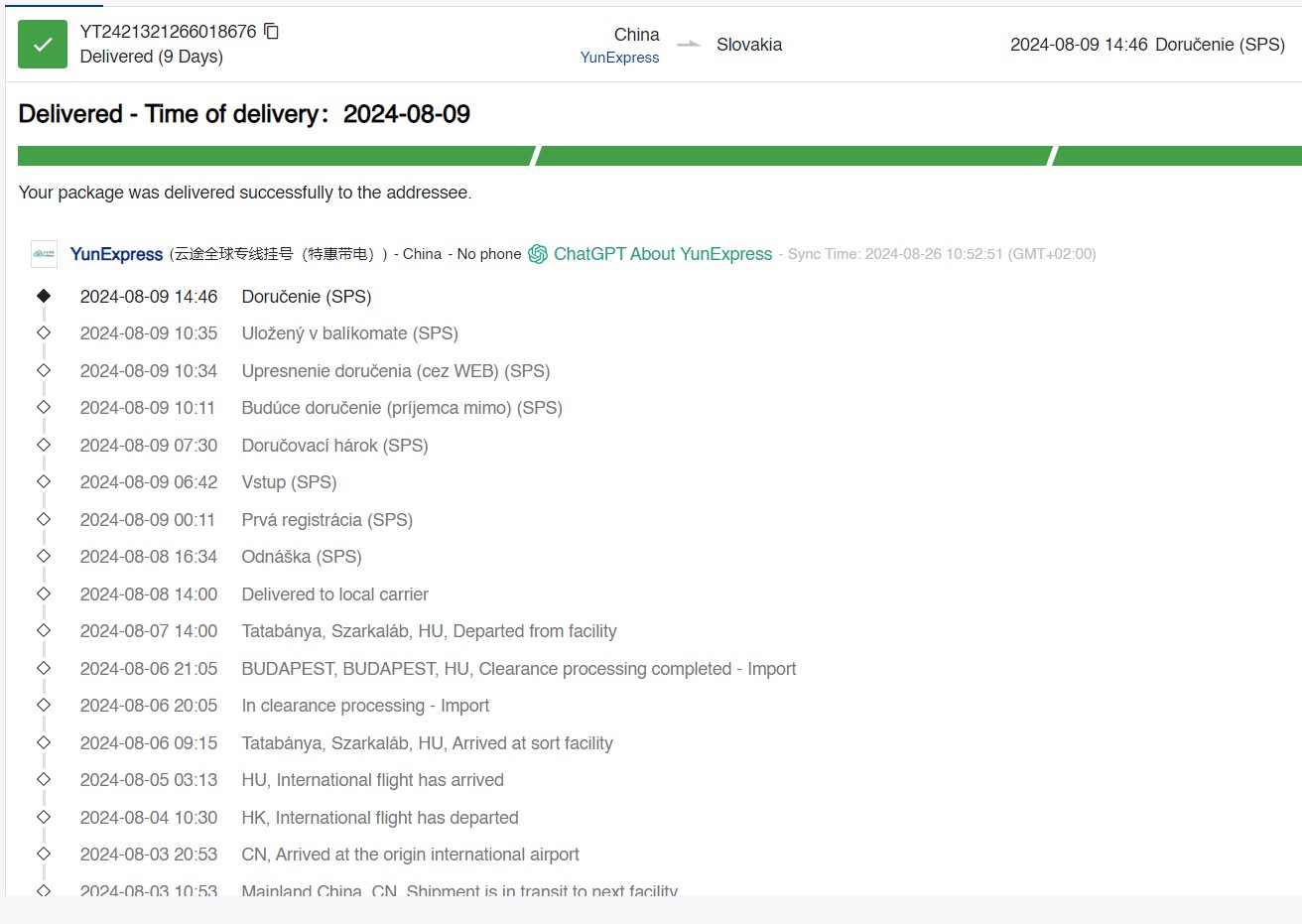Click the event 'In clearance processing - Import'

(x=366, y=706)
